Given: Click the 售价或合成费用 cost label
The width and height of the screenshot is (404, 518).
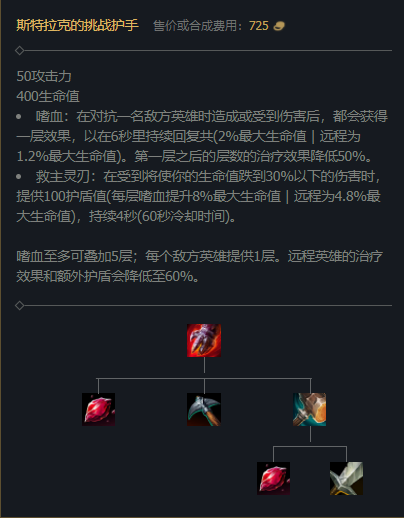Looking at the screenshot, I should point(195,26).
